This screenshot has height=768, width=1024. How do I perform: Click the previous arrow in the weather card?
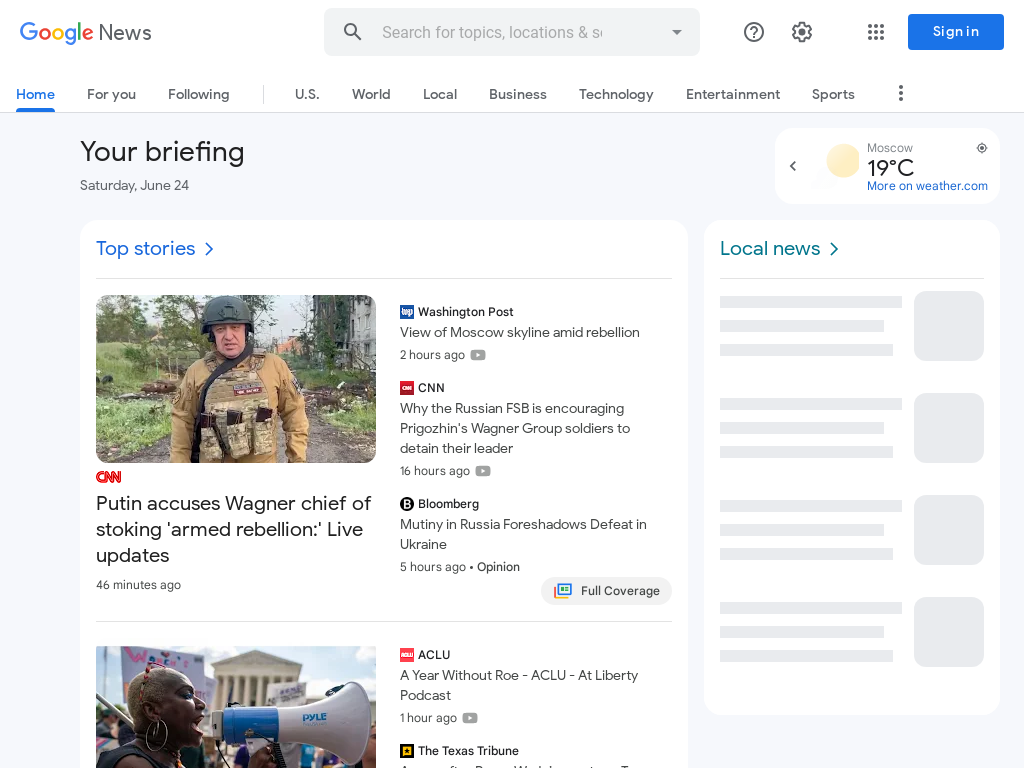pyautogui.click(x=793, y=166)
